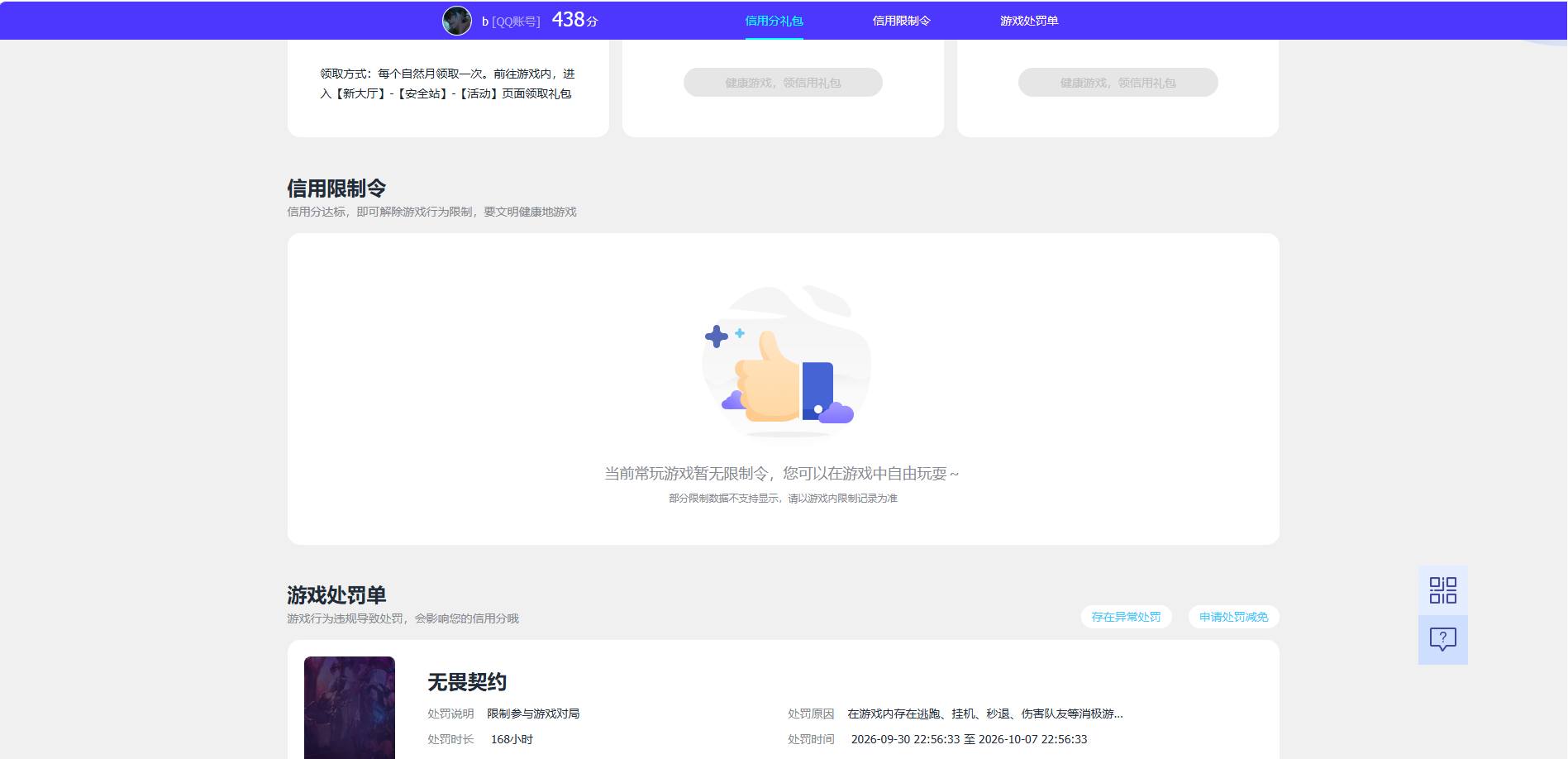1568x759 pixels.
Task: Click the 领取方式 instructions text
Action: point(447,84)
